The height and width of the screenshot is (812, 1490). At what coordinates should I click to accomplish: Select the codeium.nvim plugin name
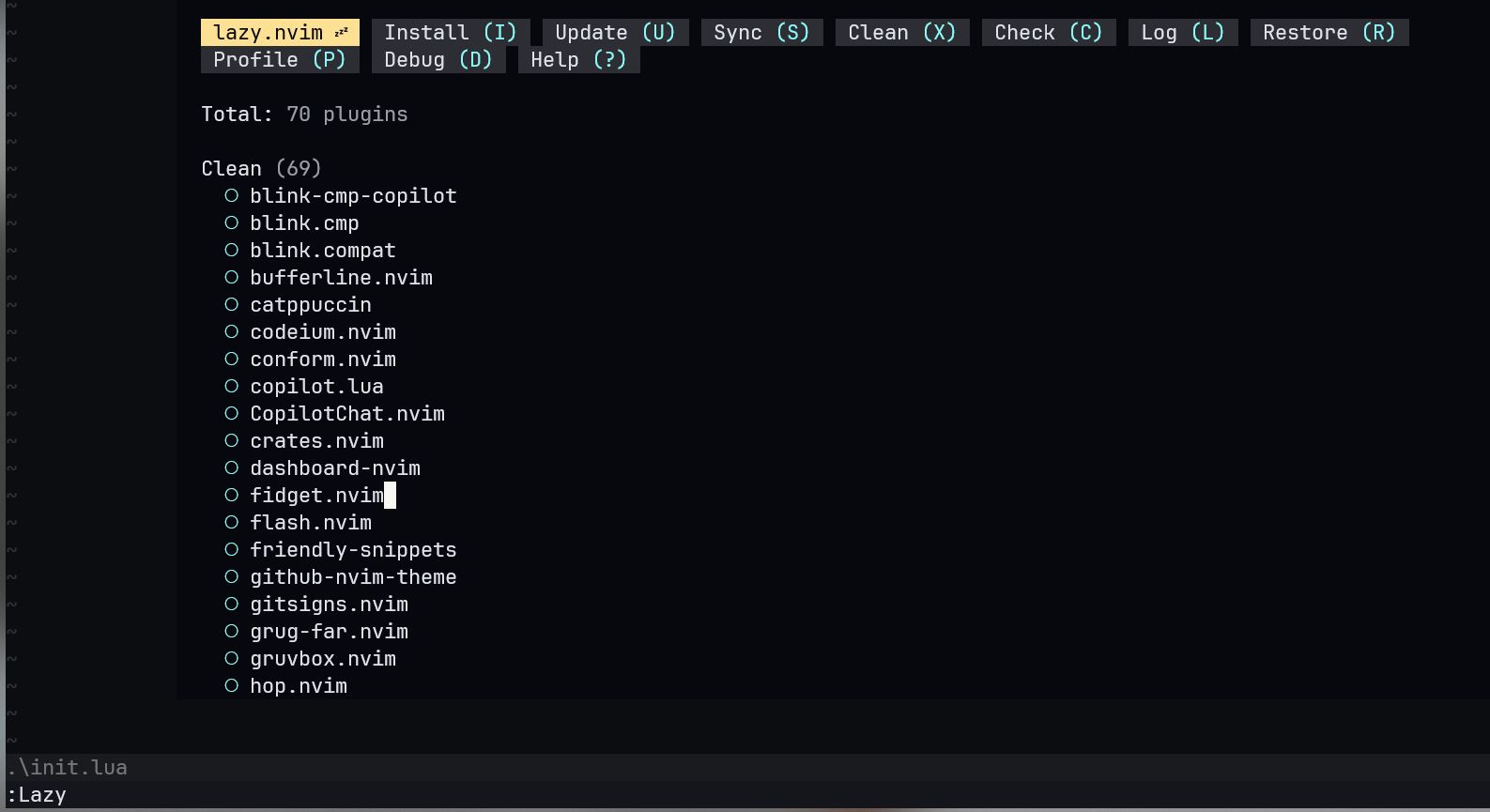pyautogui.click(x=323, y=332)
